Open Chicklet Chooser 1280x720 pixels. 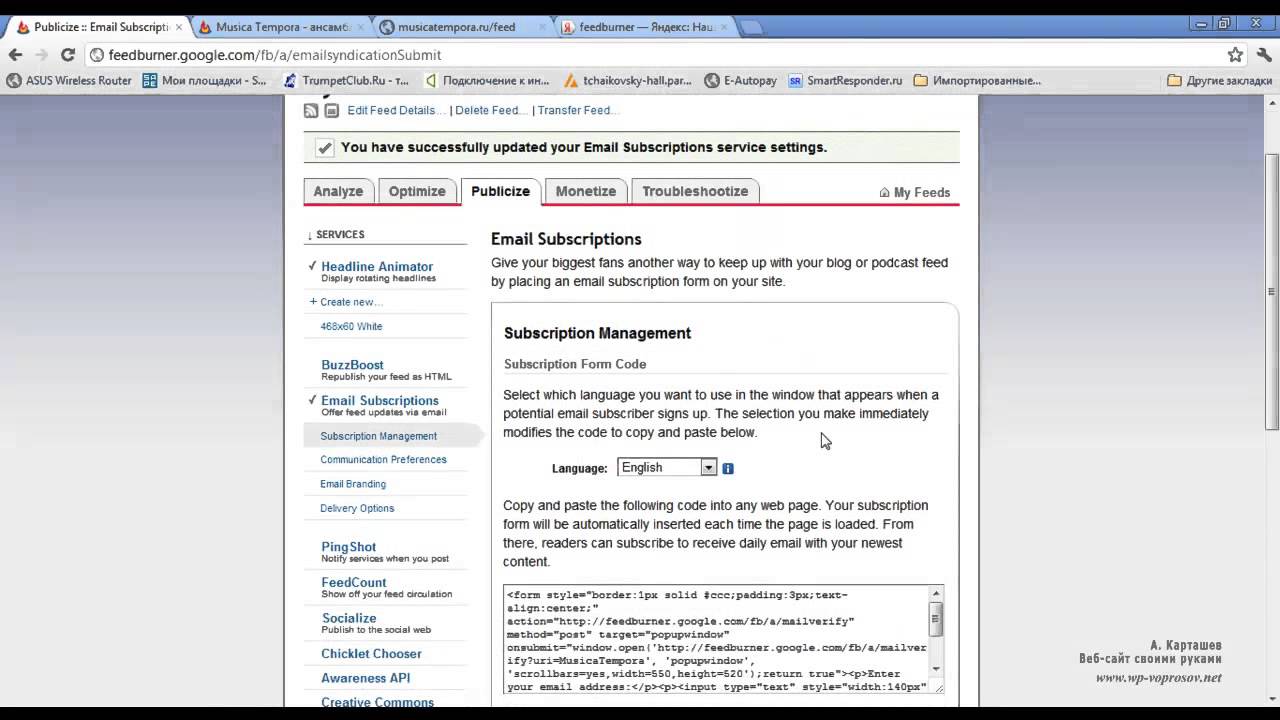point(371,654)
